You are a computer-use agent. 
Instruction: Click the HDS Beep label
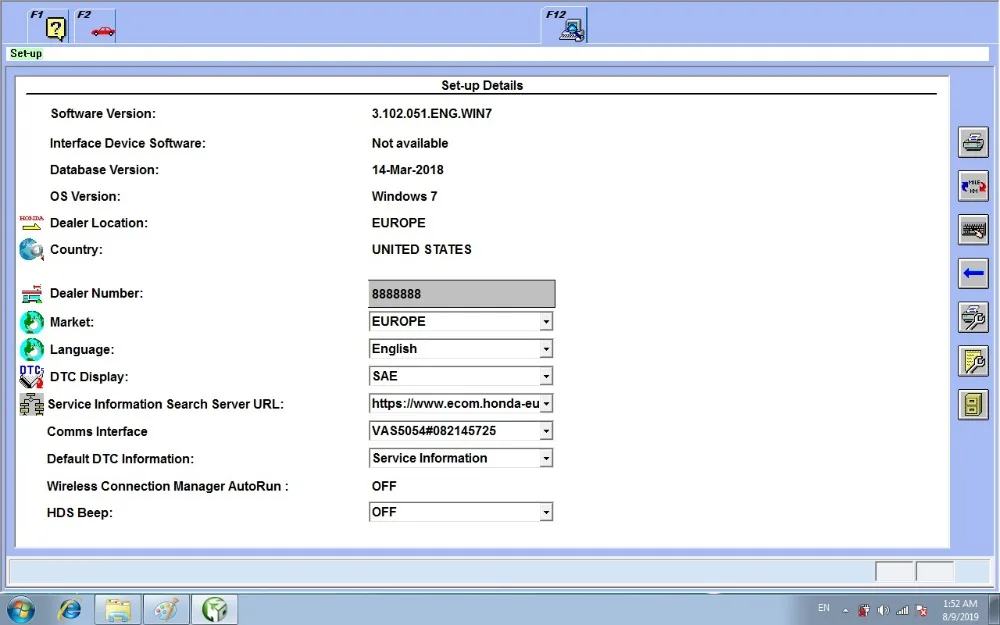coord(80,513)
